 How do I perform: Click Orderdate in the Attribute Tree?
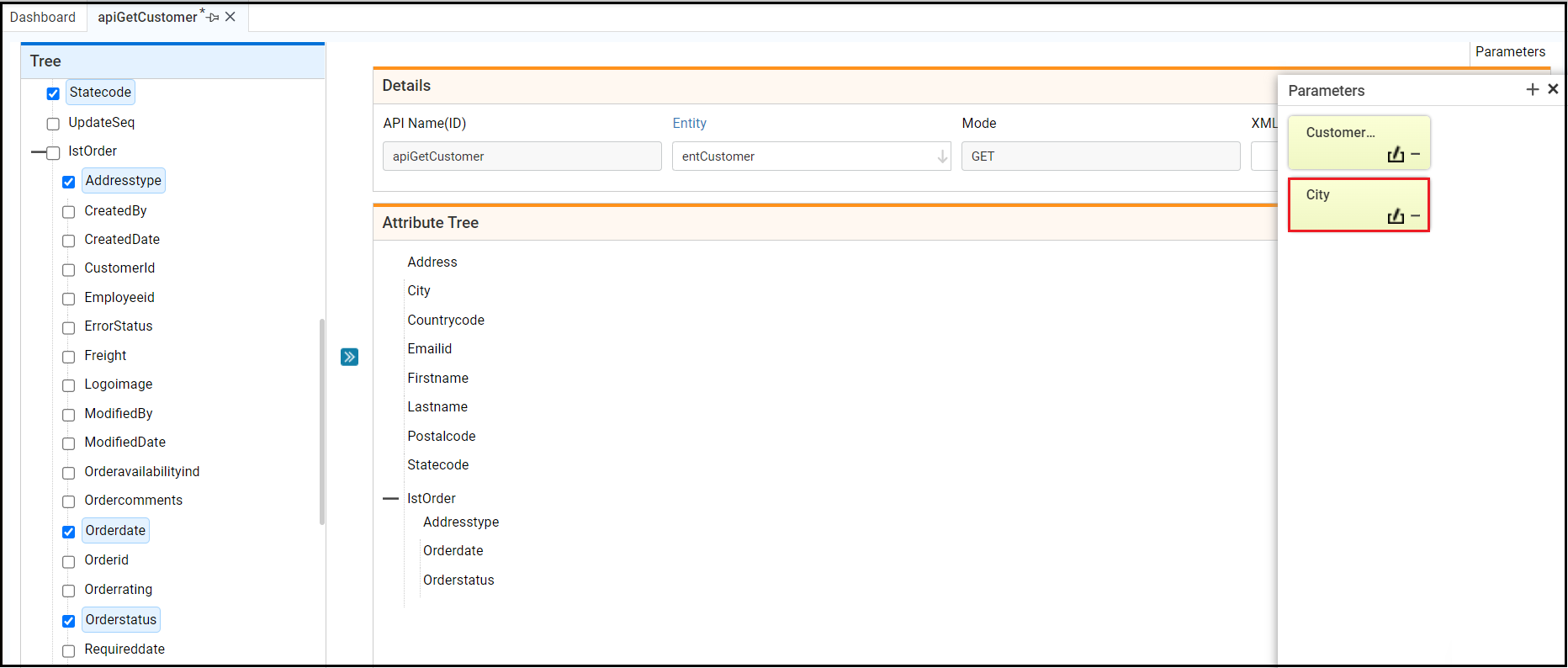(453, 551)
